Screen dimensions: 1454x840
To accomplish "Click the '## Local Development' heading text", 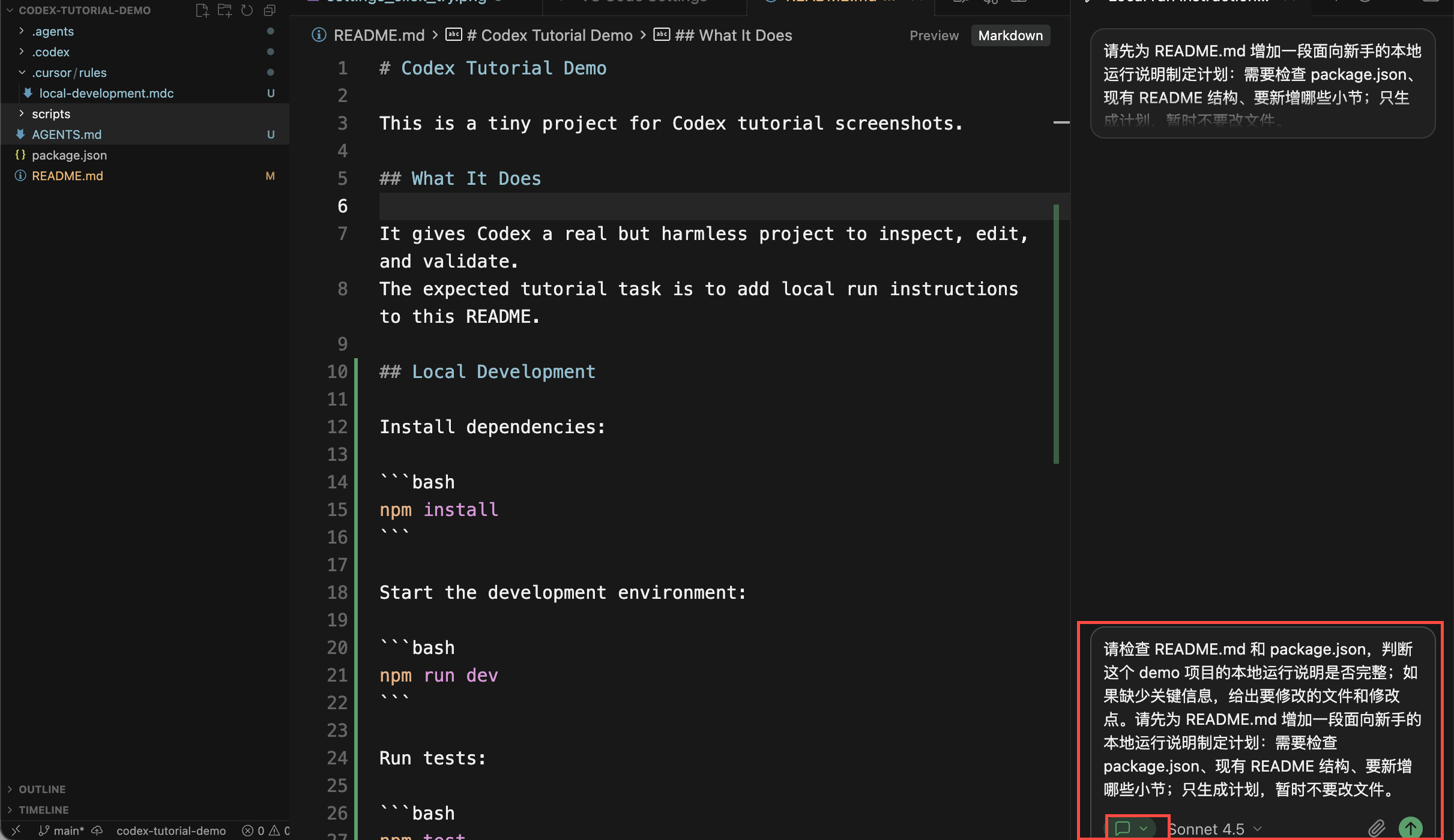I will (487, 372).
